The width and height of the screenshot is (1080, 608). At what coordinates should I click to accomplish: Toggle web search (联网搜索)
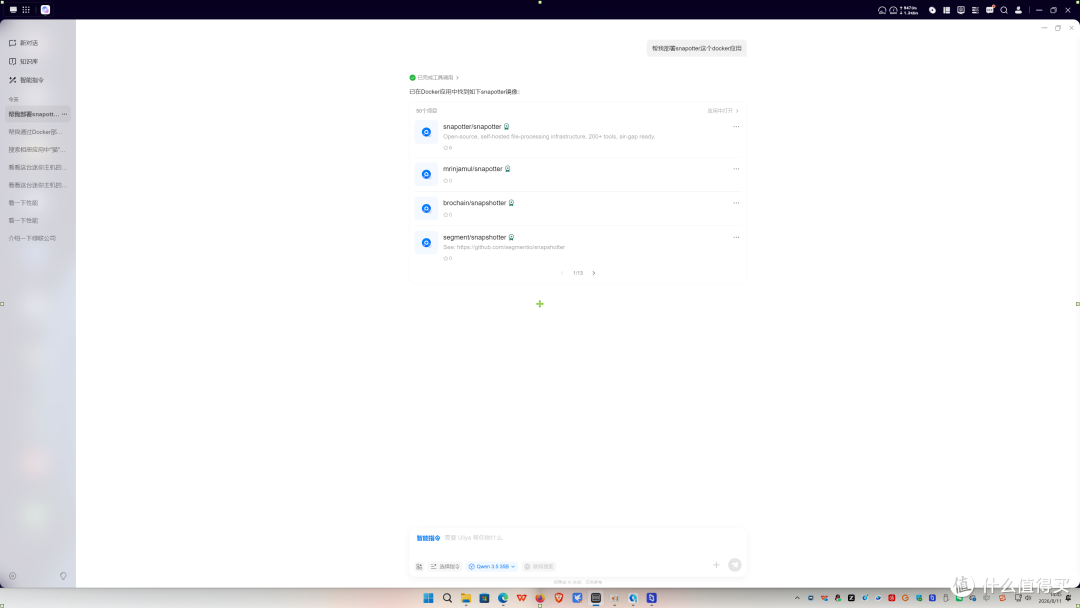point(539,567)
